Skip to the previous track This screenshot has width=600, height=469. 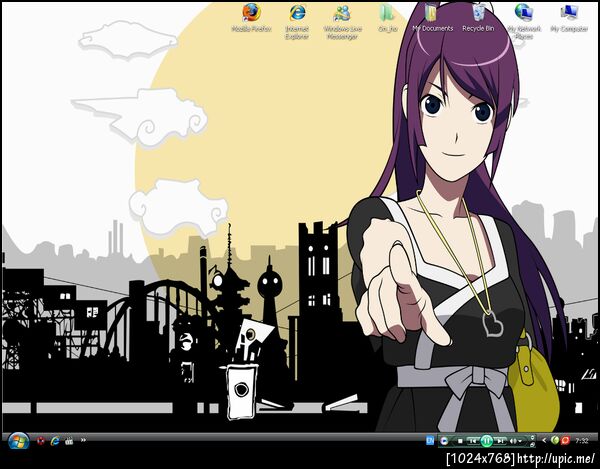(x=472, y=441)
